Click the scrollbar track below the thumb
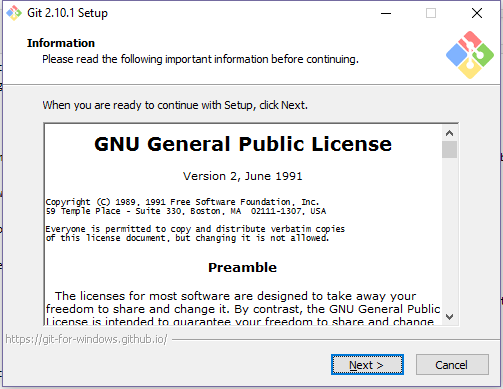 pos(449,233)
